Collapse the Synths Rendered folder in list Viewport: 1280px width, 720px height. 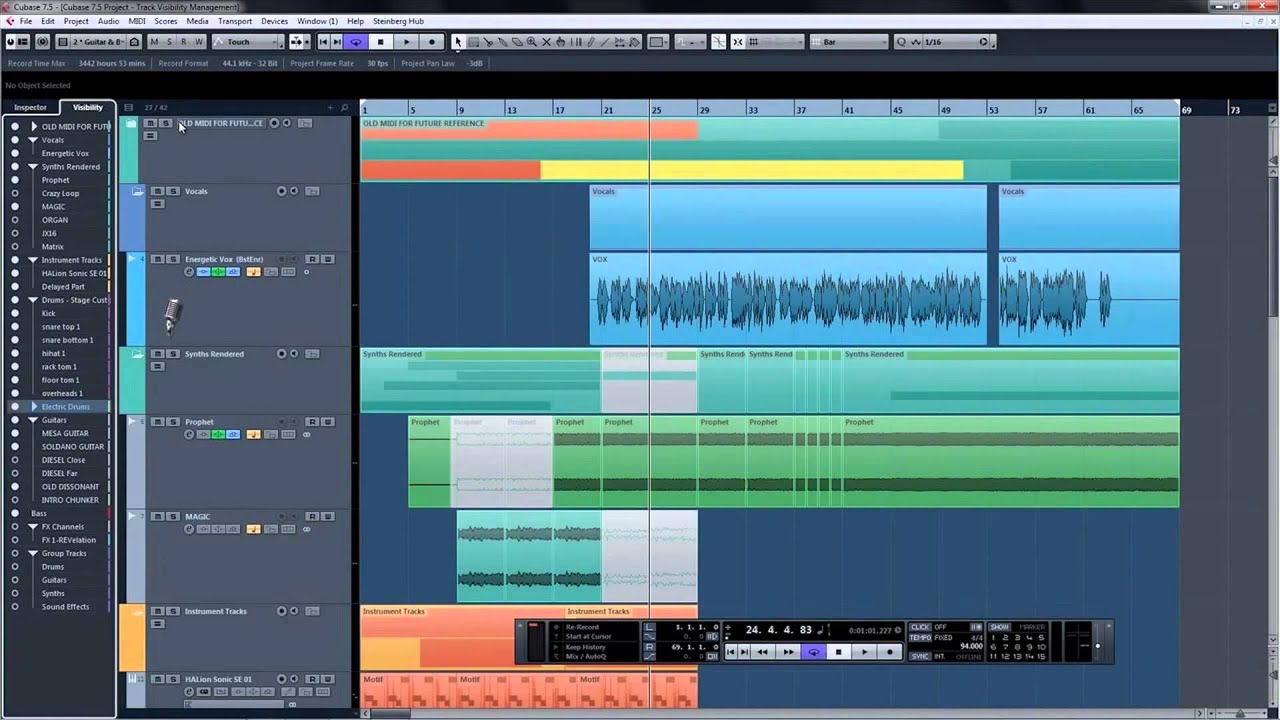pos(33,167)
